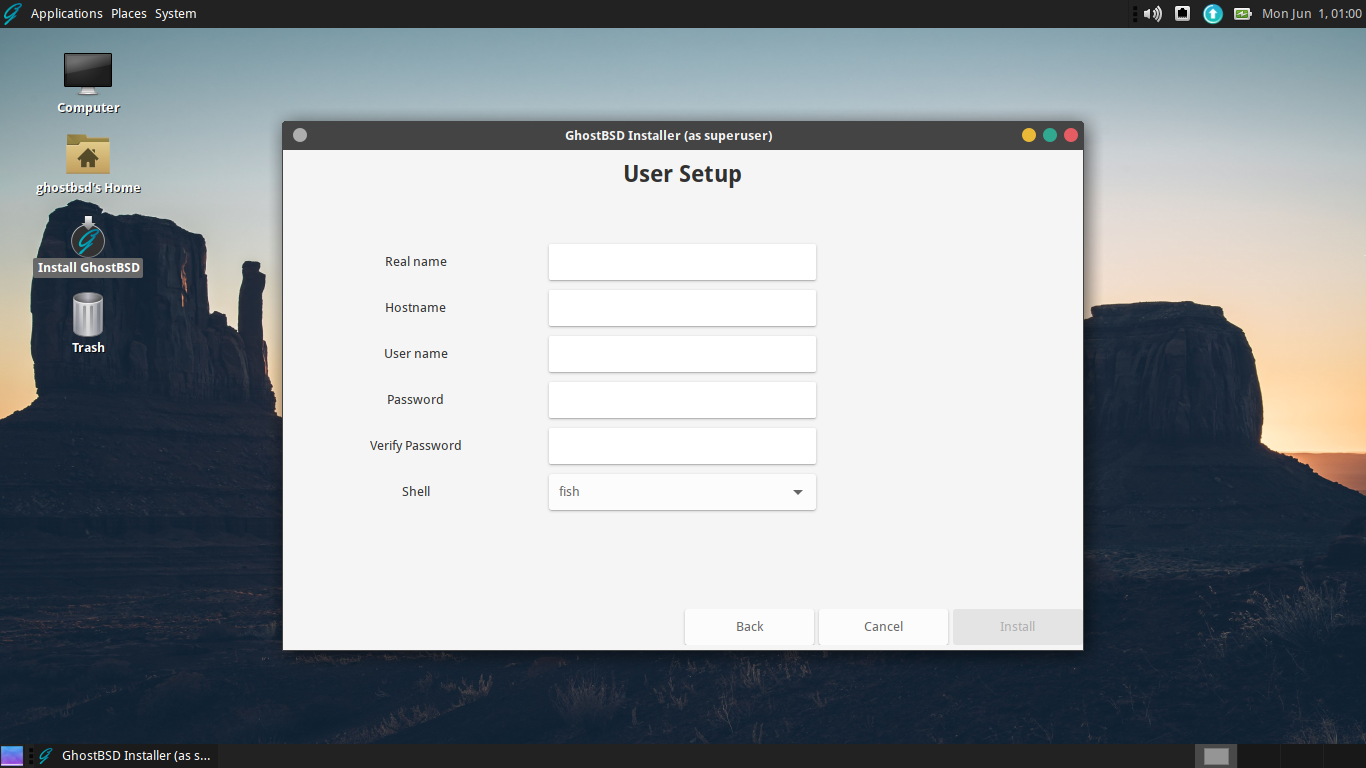Click the Install button
The image size is (1366, 768).
pyautogui.click(x=1017, y=627)
